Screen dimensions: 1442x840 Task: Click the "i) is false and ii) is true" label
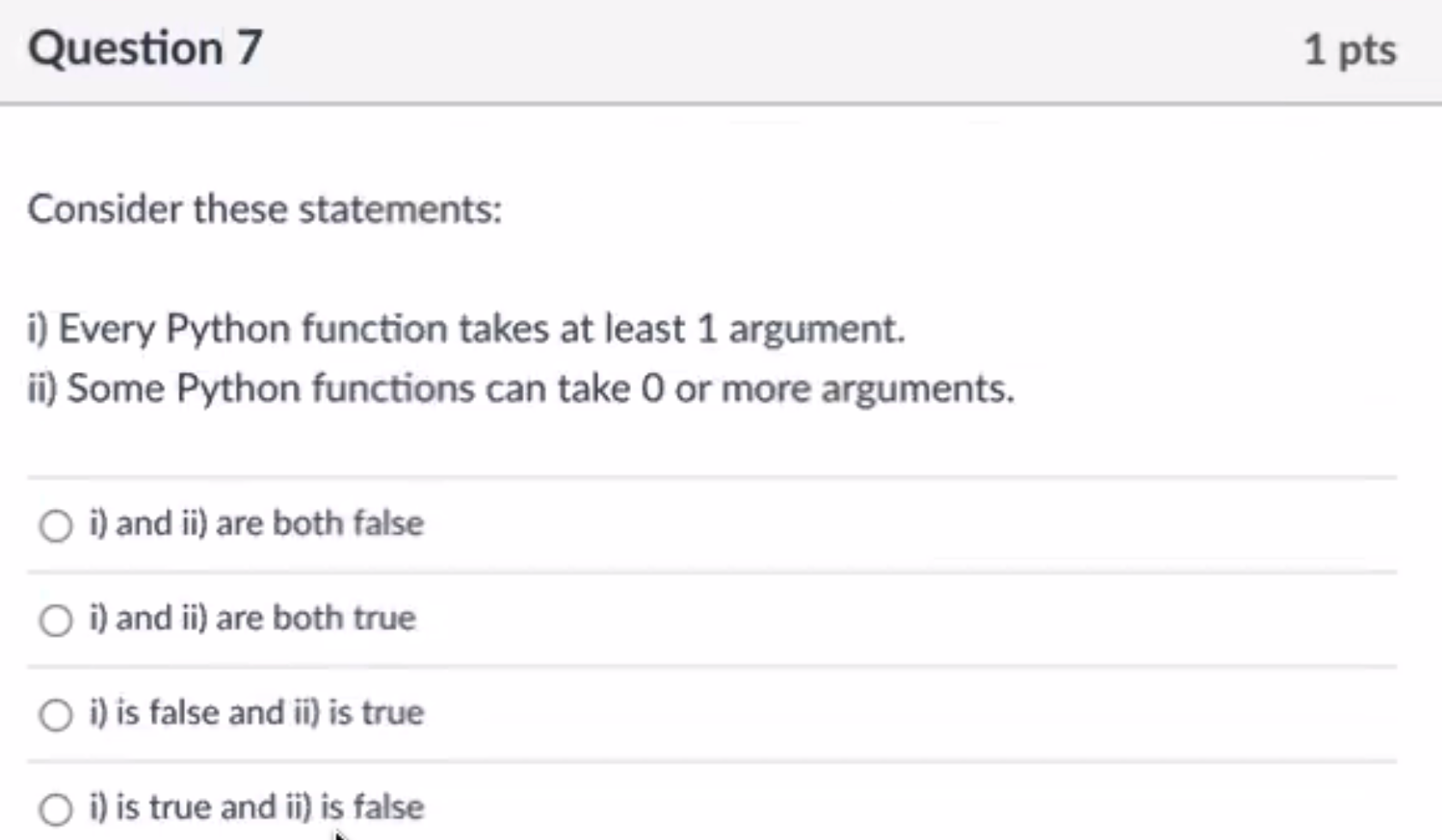[x=256, y=712]
